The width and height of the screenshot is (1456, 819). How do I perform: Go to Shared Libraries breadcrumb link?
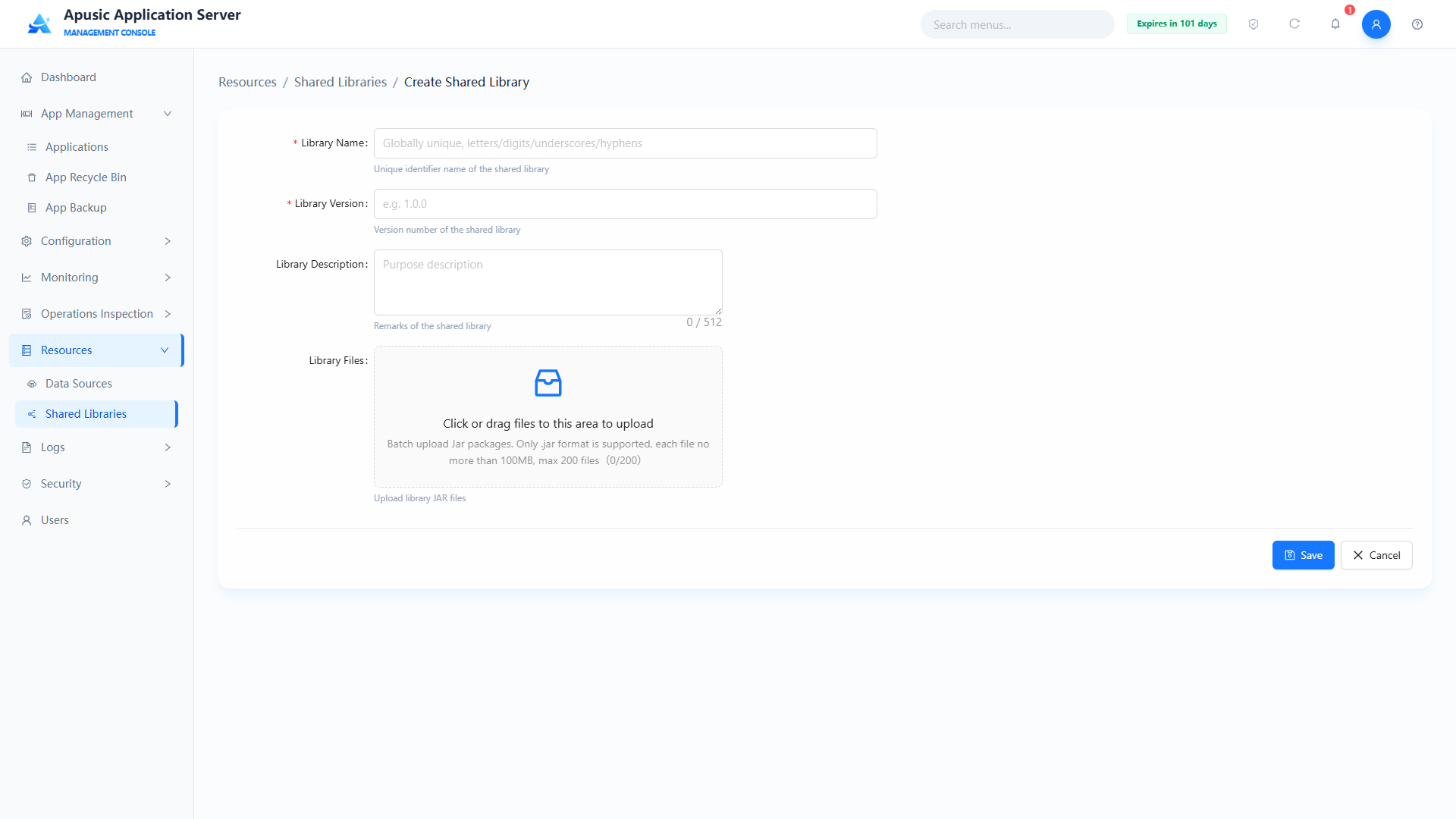point(340,82)
